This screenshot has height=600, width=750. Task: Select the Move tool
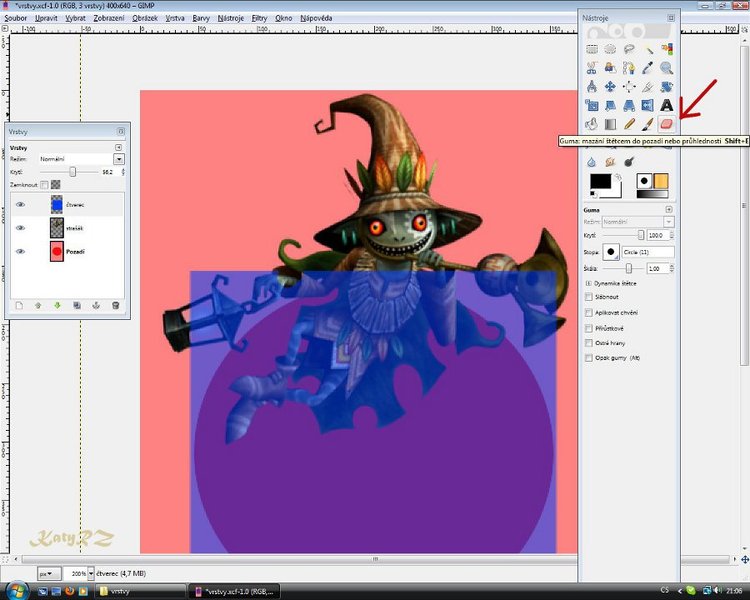pos(610,87)
